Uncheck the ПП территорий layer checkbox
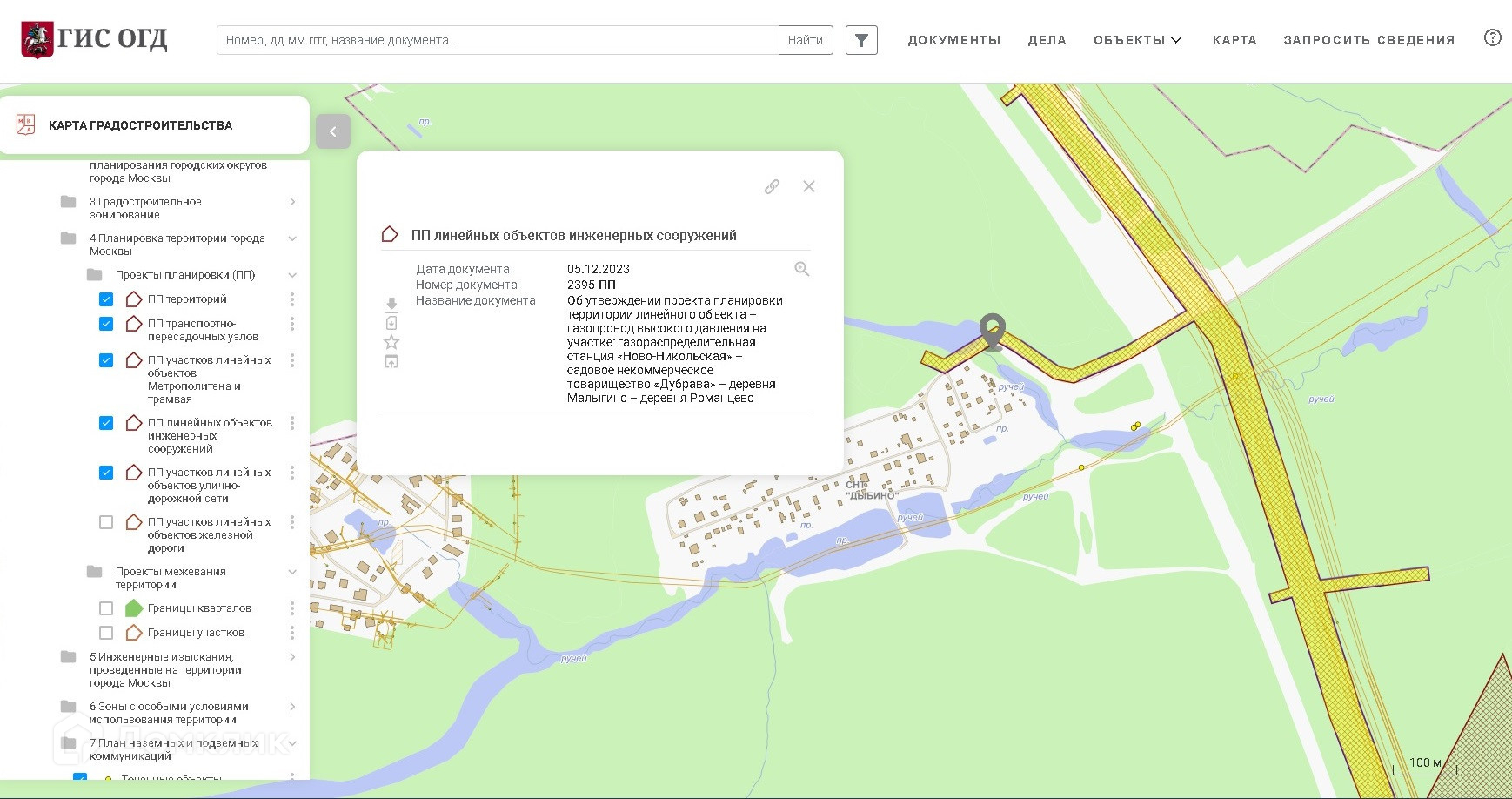This screenshot has width=1512, height=799. coord(106,299)
